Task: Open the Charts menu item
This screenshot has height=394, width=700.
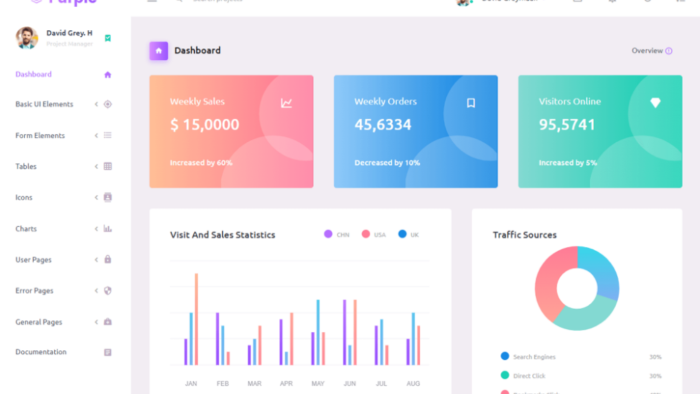Action: [26, 228]
